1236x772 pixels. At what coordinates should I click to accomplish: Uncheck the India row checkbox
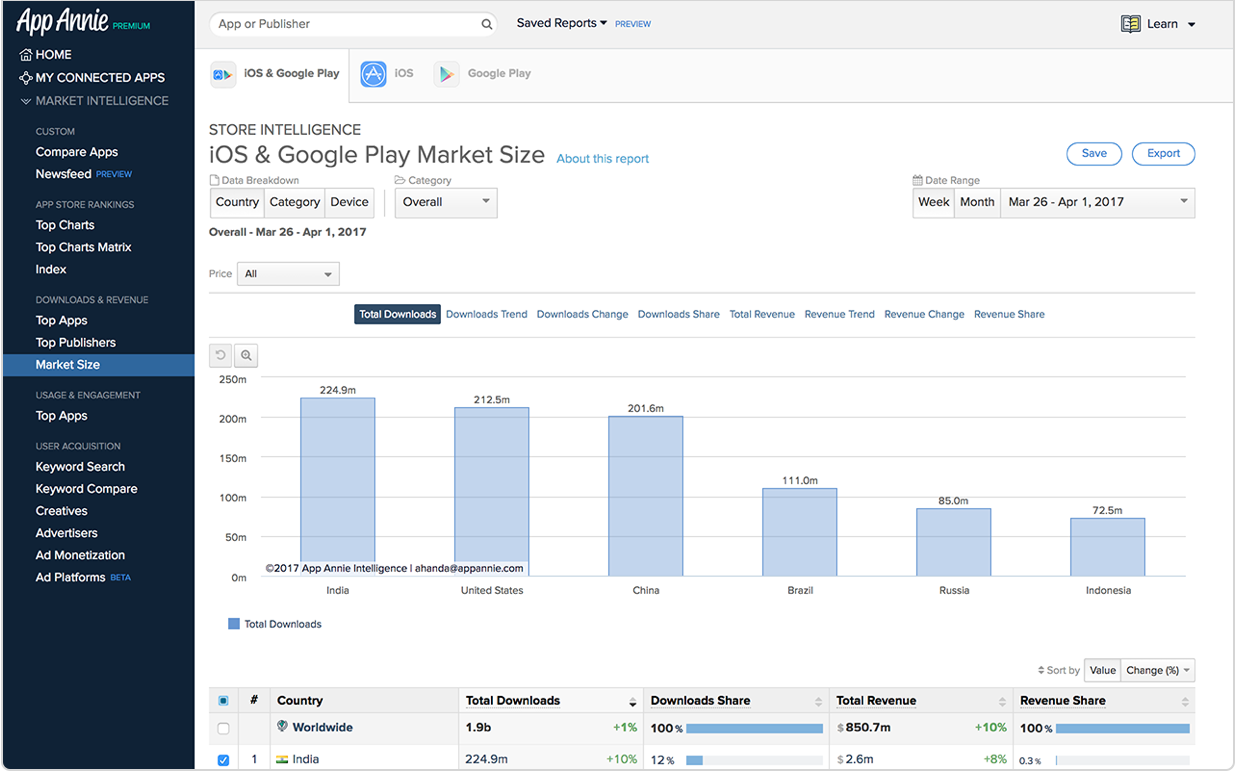(223, 760)
